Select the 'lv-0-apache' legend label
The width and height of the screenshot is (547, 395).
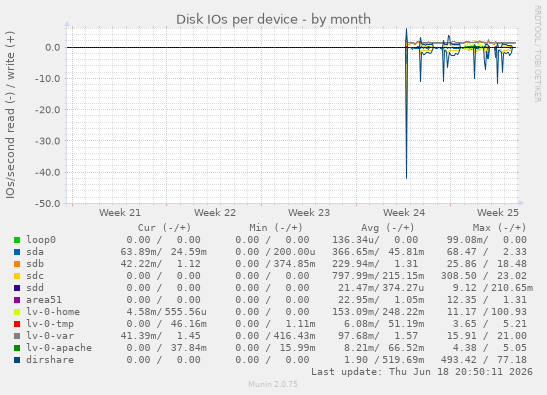pyautogui.click(x=59, y=348)
